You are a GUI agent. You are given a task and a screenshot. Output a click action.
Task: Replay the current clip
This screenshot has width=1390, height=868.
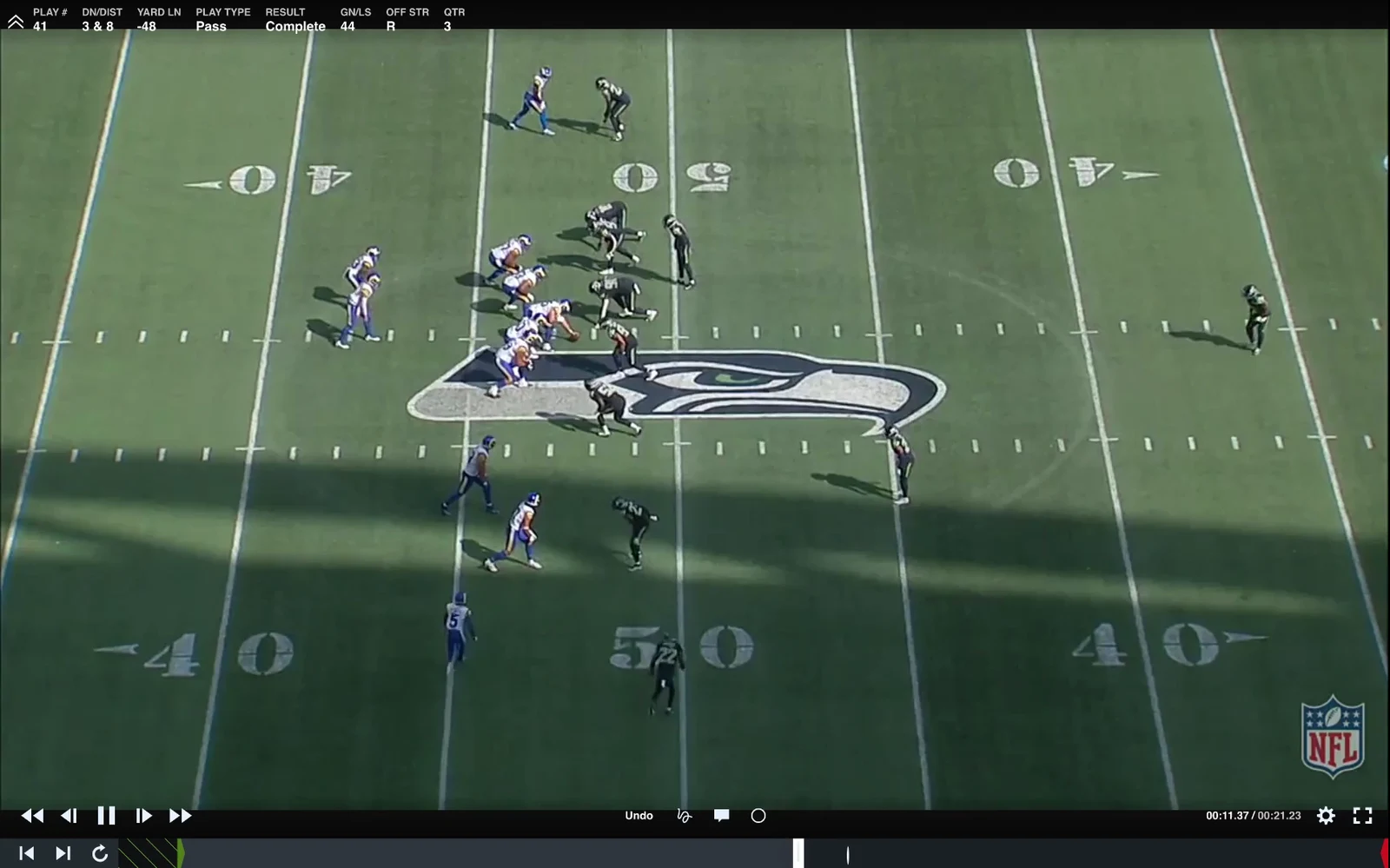point(100,853)
